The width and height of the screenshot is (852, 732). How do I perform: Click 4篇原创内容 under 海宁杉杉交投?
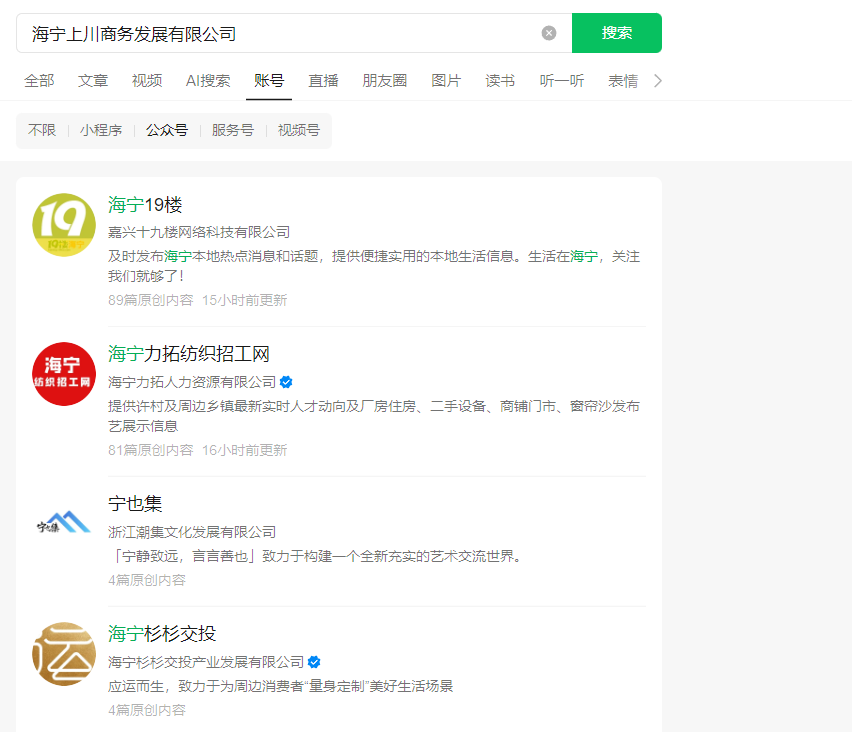coord(147,710)
